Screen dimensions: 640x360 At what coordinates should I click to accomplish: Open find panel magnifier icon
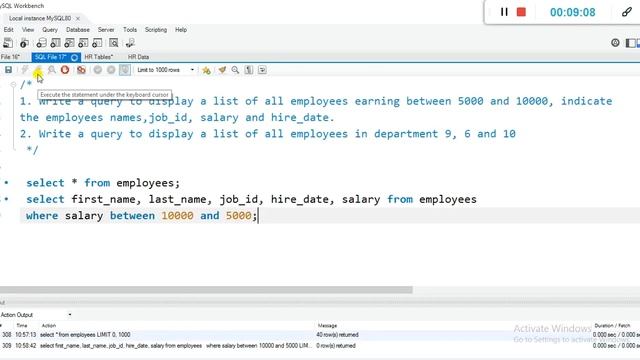tap(235, 70)
